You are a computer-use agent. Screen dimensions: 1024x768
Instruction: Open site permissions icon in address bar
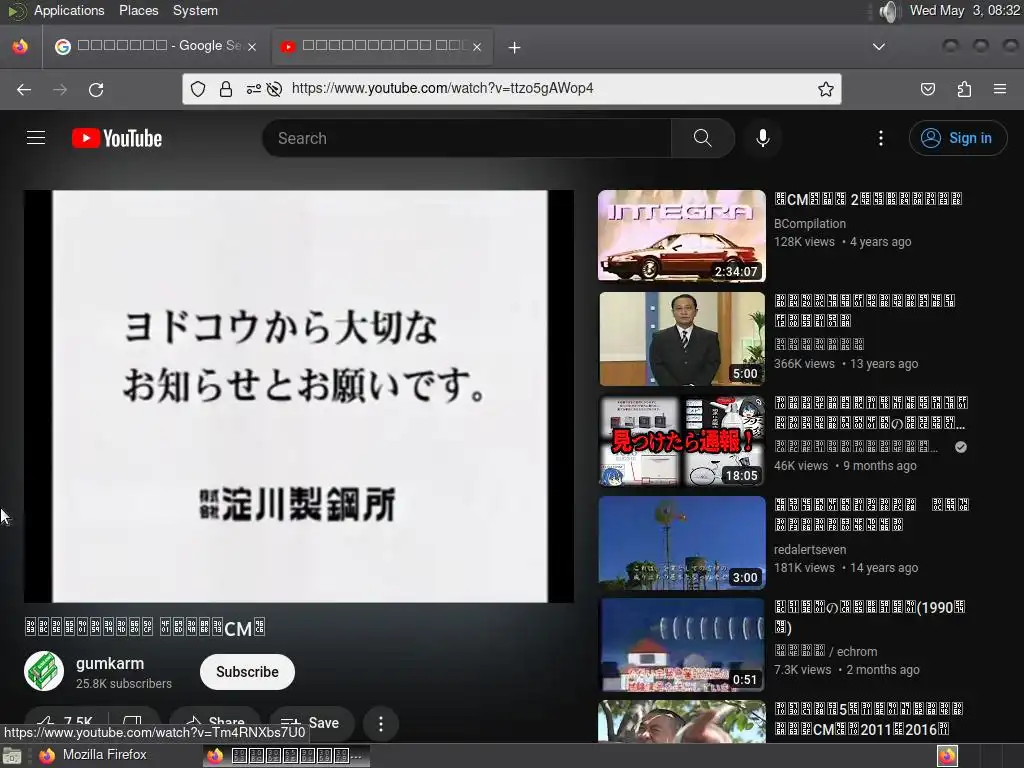(x=253, y=89)
